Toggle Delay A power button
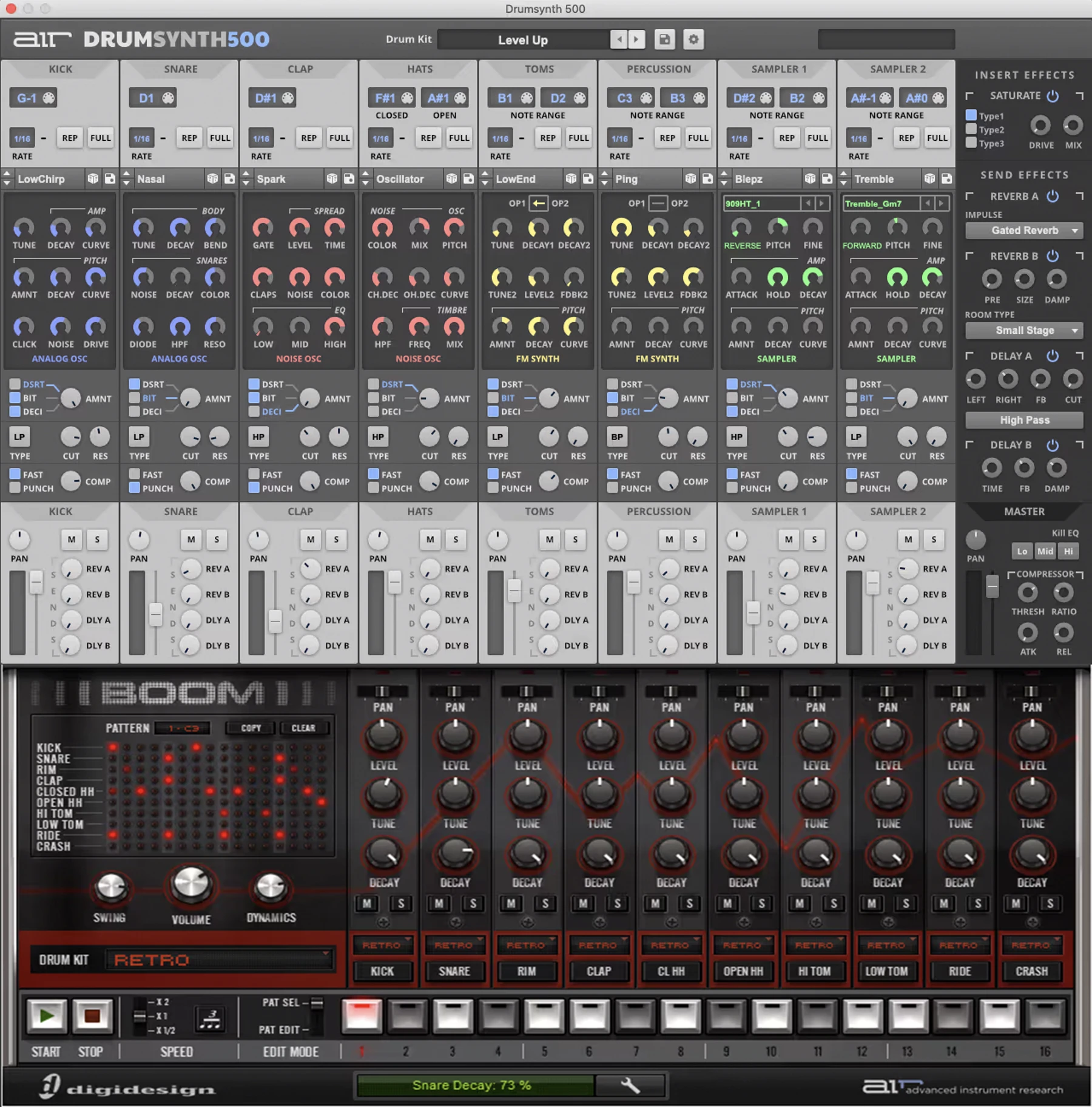 tap(1053, 356)
